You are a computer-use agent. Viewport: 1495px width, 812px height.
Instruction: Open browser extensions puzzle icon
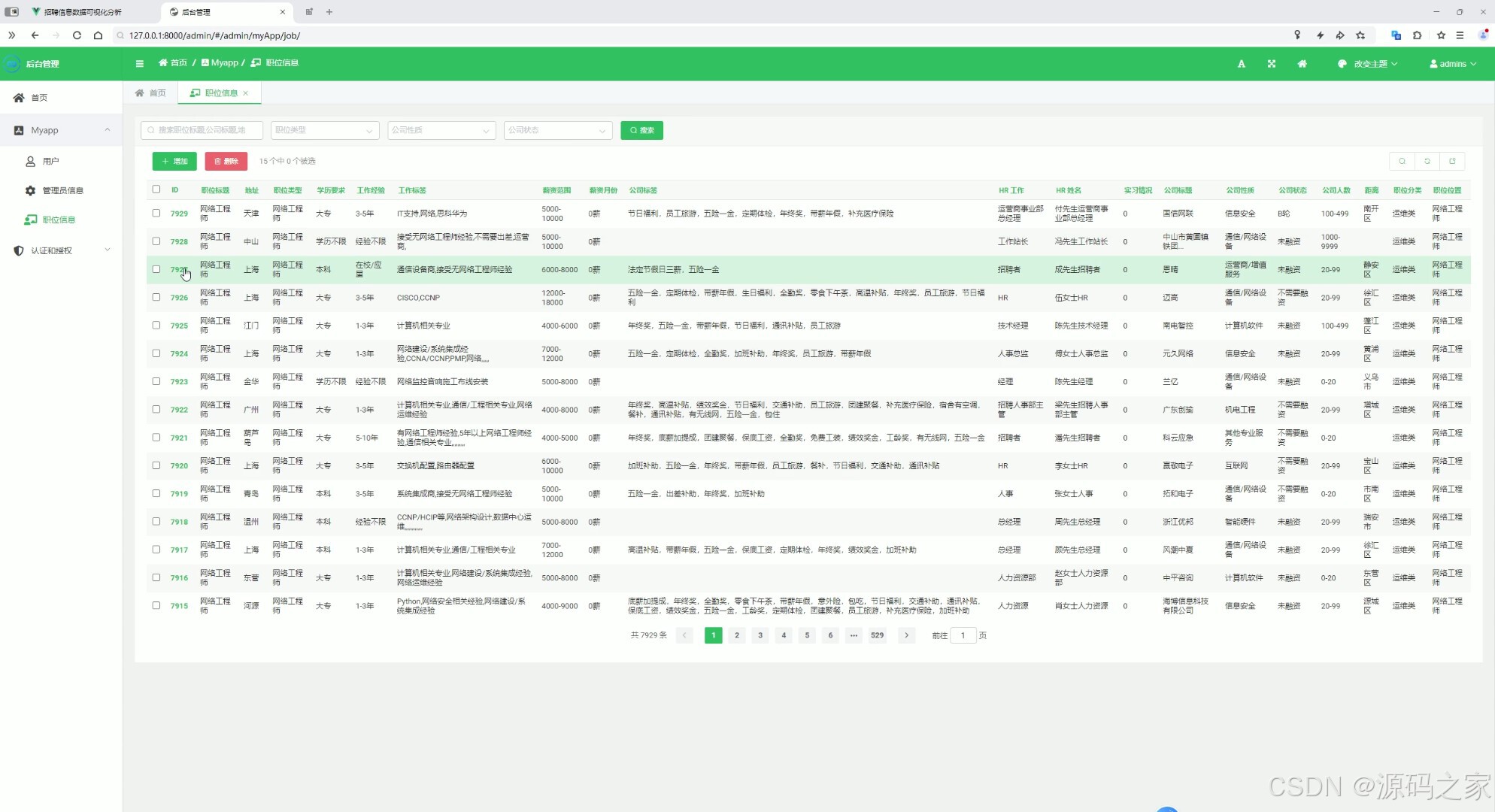pyautogui.click(x=1418, y=35)
